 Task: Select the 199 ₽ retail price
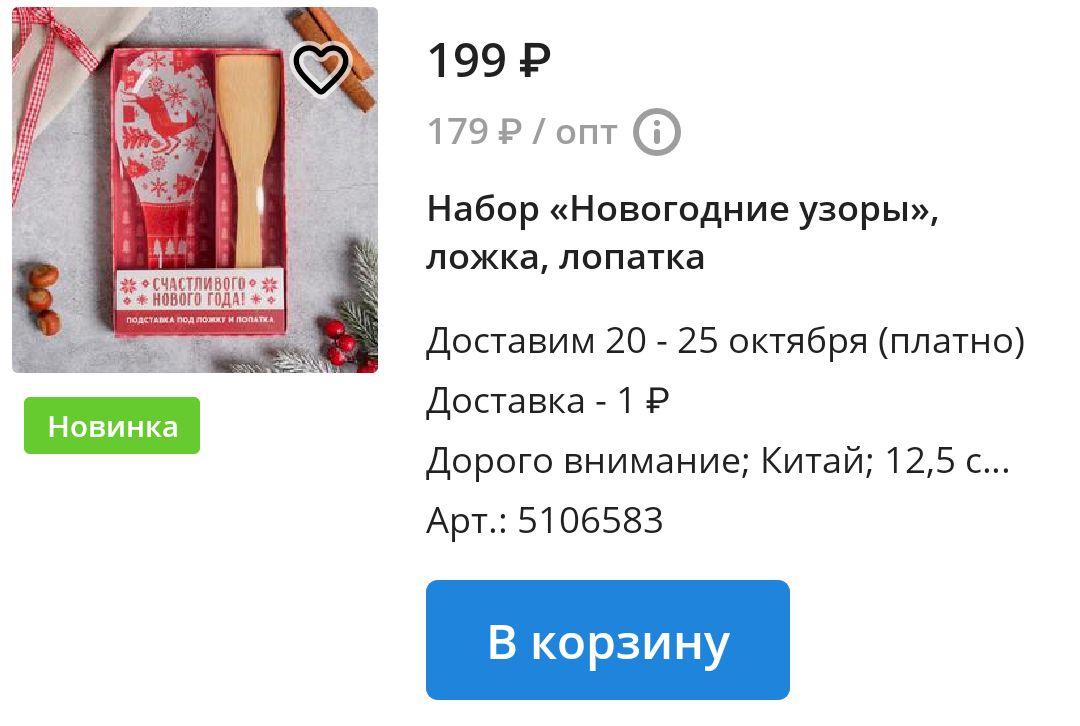point(489,61)
